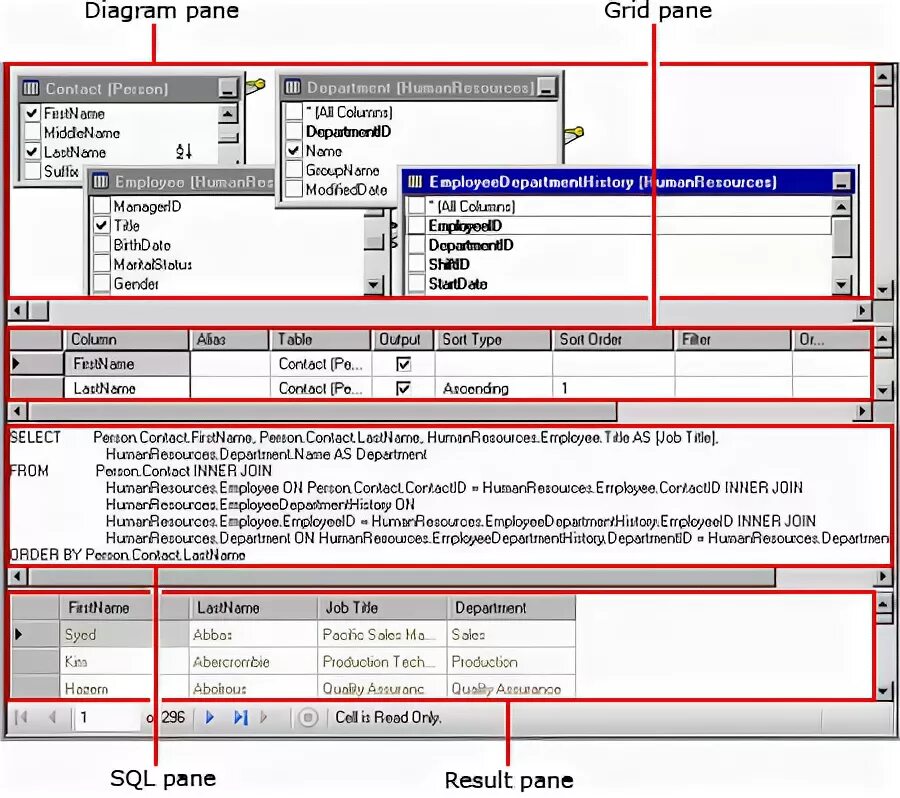
Task: Check EmployeeID in EmployeeDepartmentHistory table
Action: pyautogui.click(x=416, y=226)
